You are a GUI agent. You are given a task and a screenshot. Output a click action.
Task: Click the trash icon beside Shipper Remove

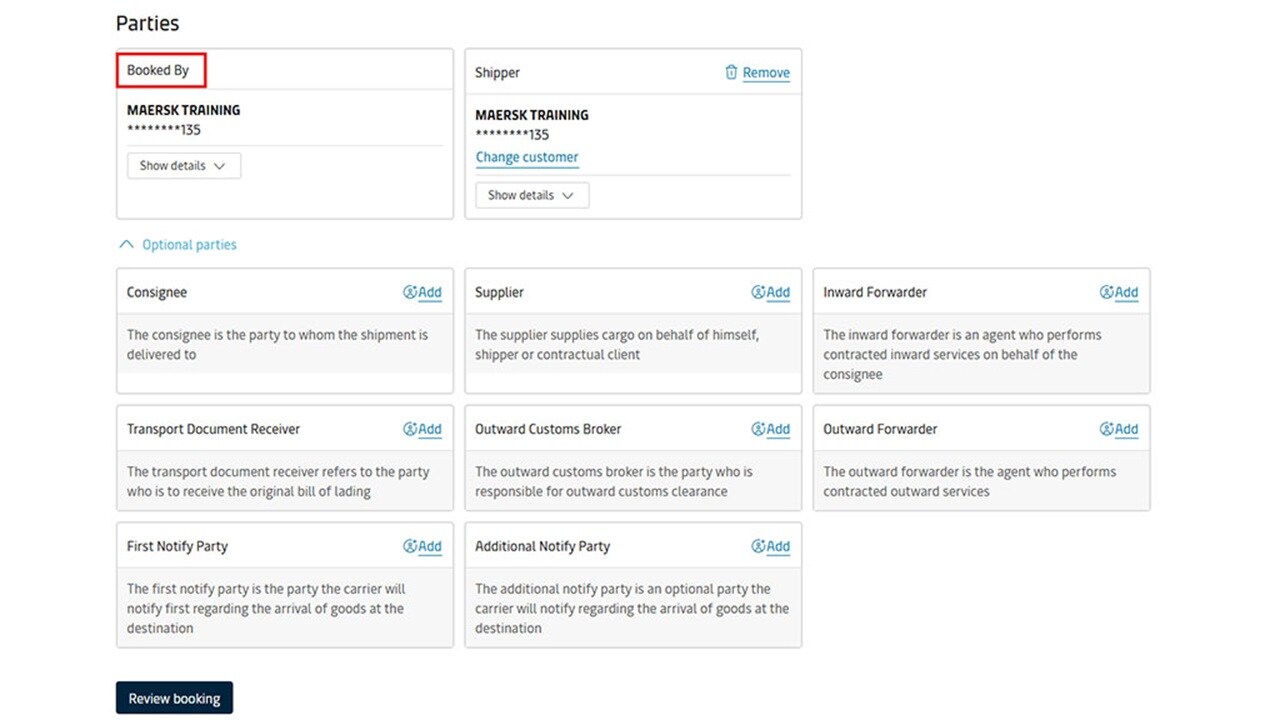(731, 72)
